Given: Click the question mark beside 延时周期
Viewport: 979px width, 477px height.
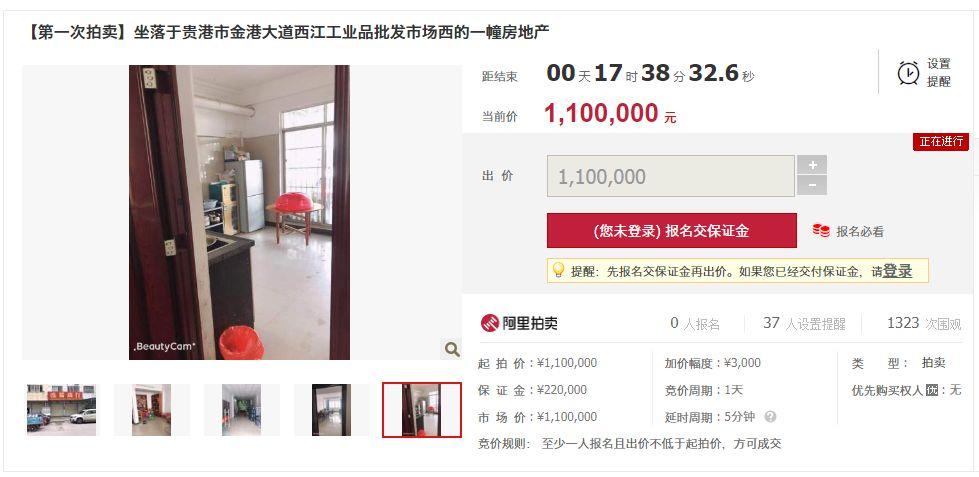Looking at the screenshot, I should click(770, 416).
